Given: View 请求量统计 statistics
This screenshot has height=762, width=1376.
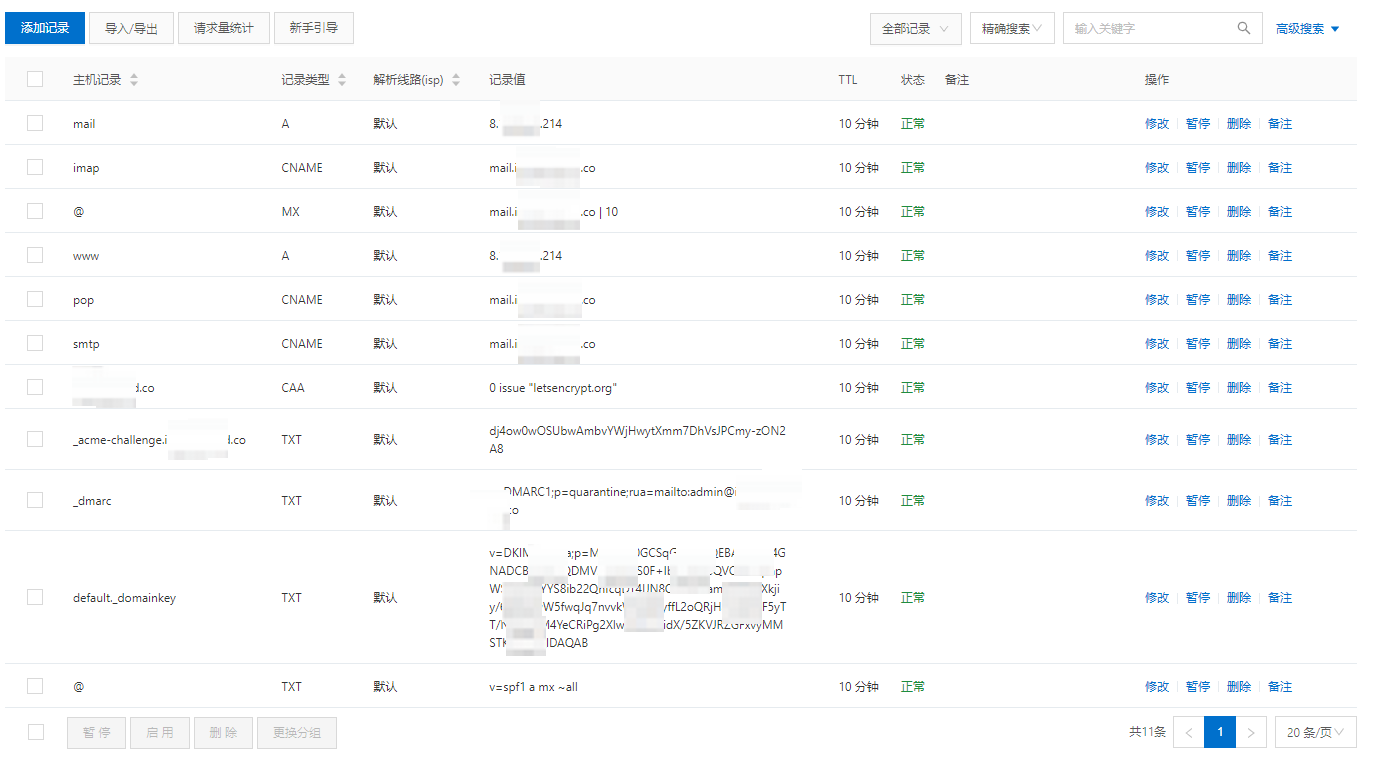Looking at the screenshot, I should click(x=224, y=28).
